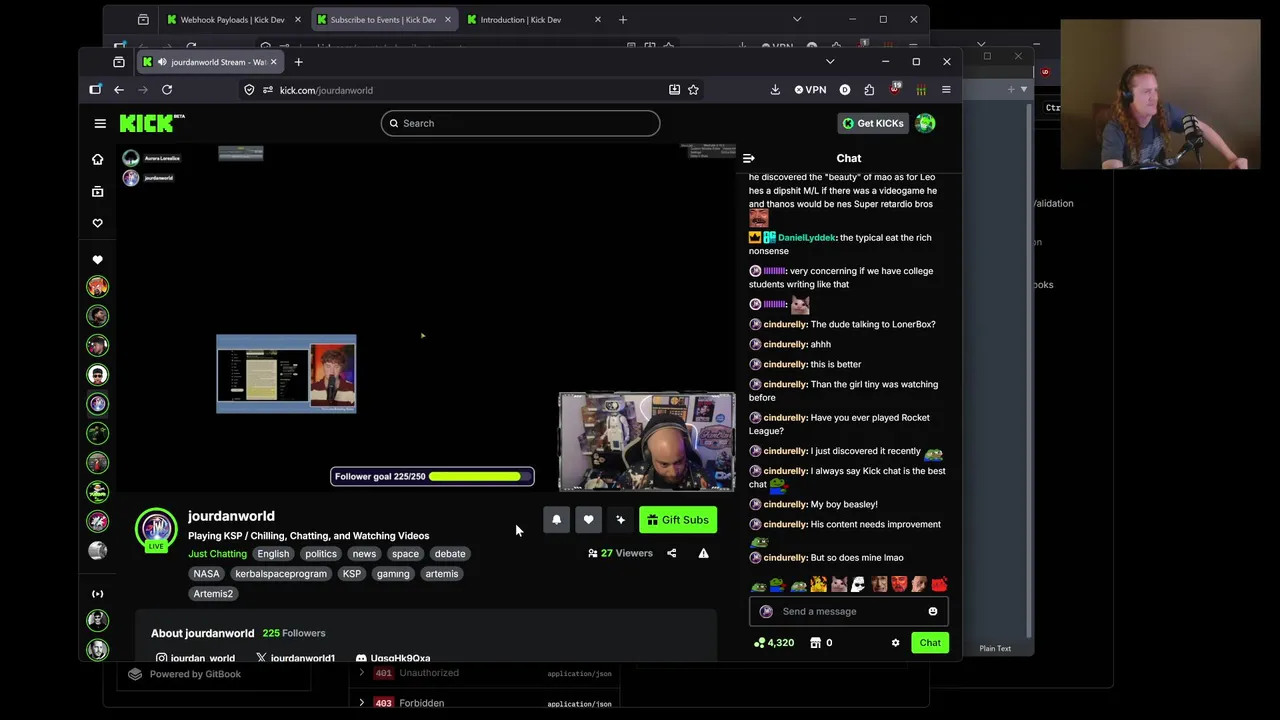The height and width of the screenshot is (720, 1280).
Task: Click the Send a message input field
Action: coord(848,611)
